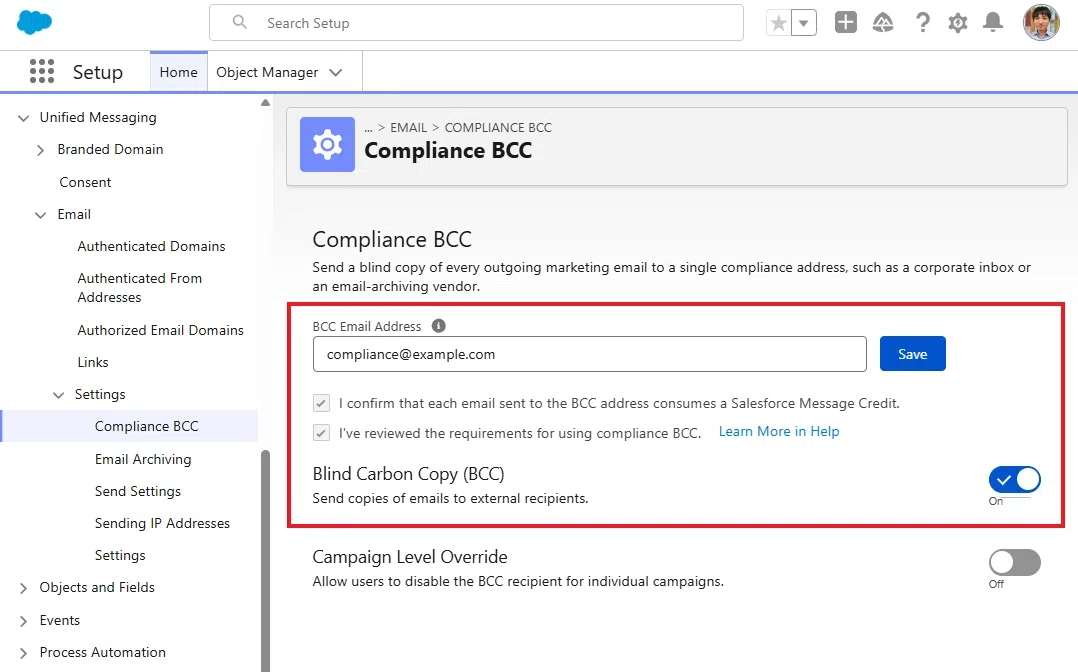The width and height of the screenshot is (1078, 672).
Task: Open the help question mark icon
Action: [923, 23]
